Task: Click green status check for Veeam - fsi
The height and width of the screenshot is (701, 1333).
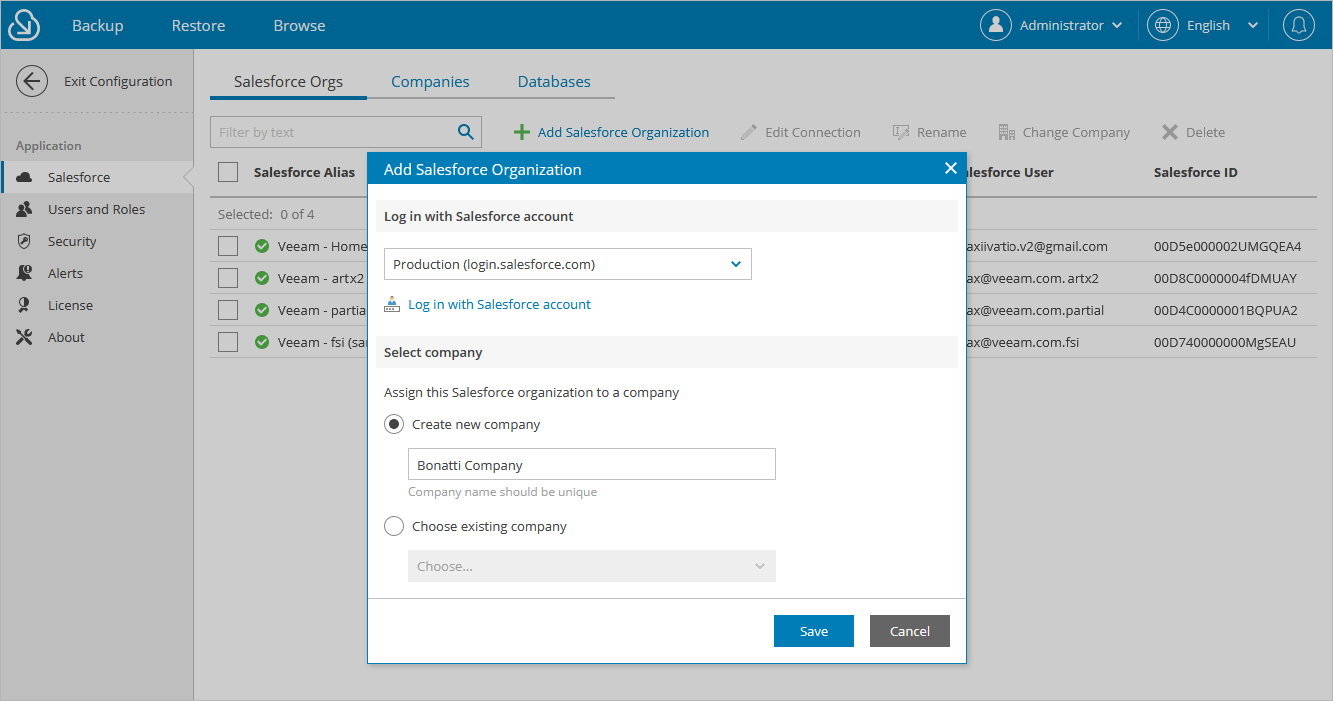Action: [262, 342]
